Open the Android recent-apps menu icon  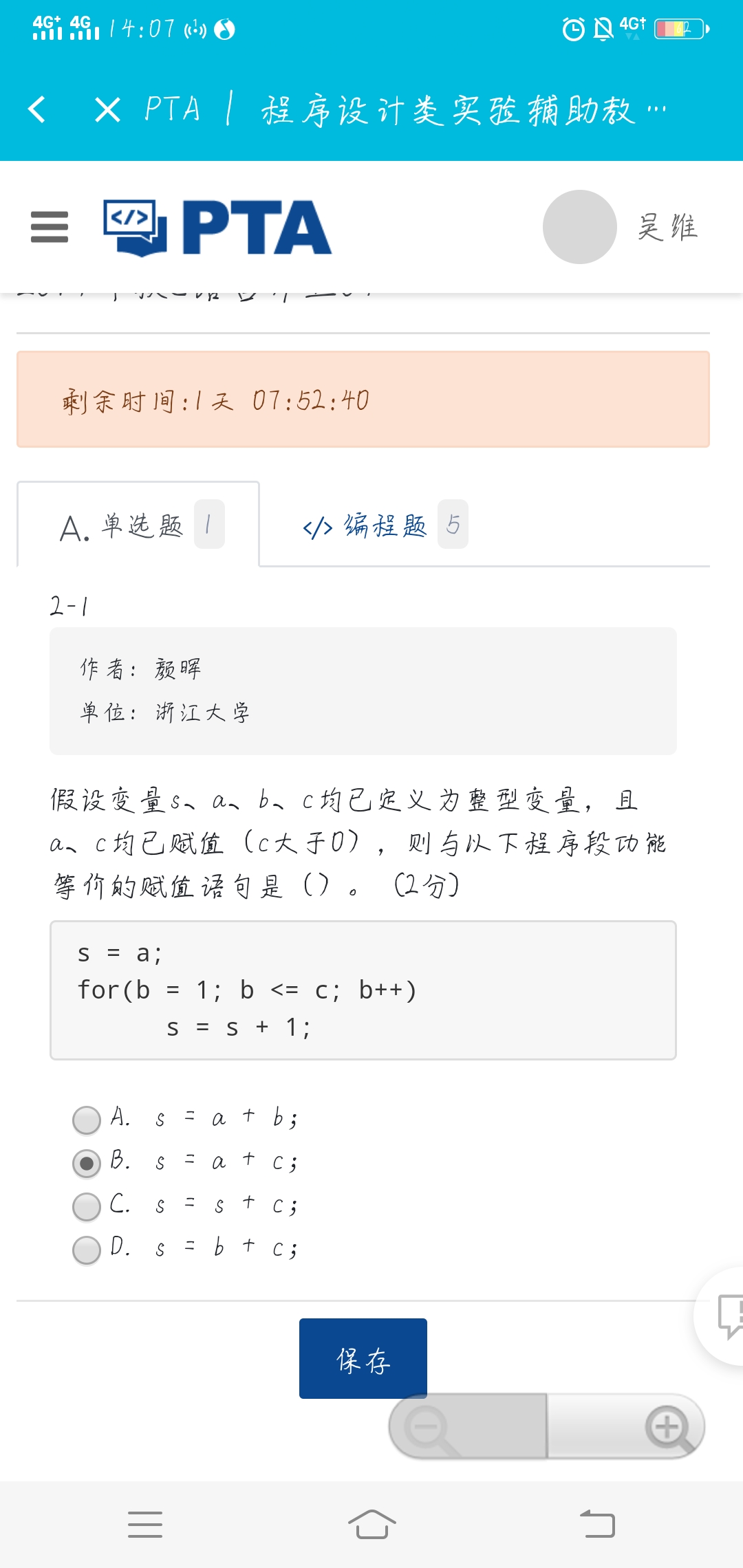click(x=145, y=1524)
